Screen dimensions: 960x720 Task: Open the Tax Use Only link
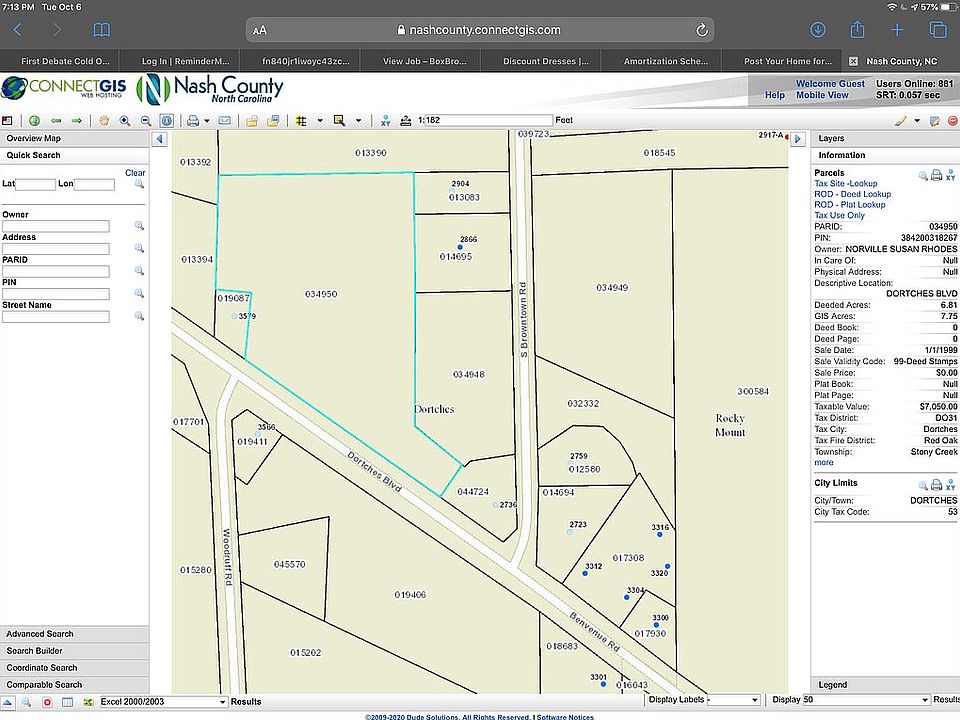(839, 216)
